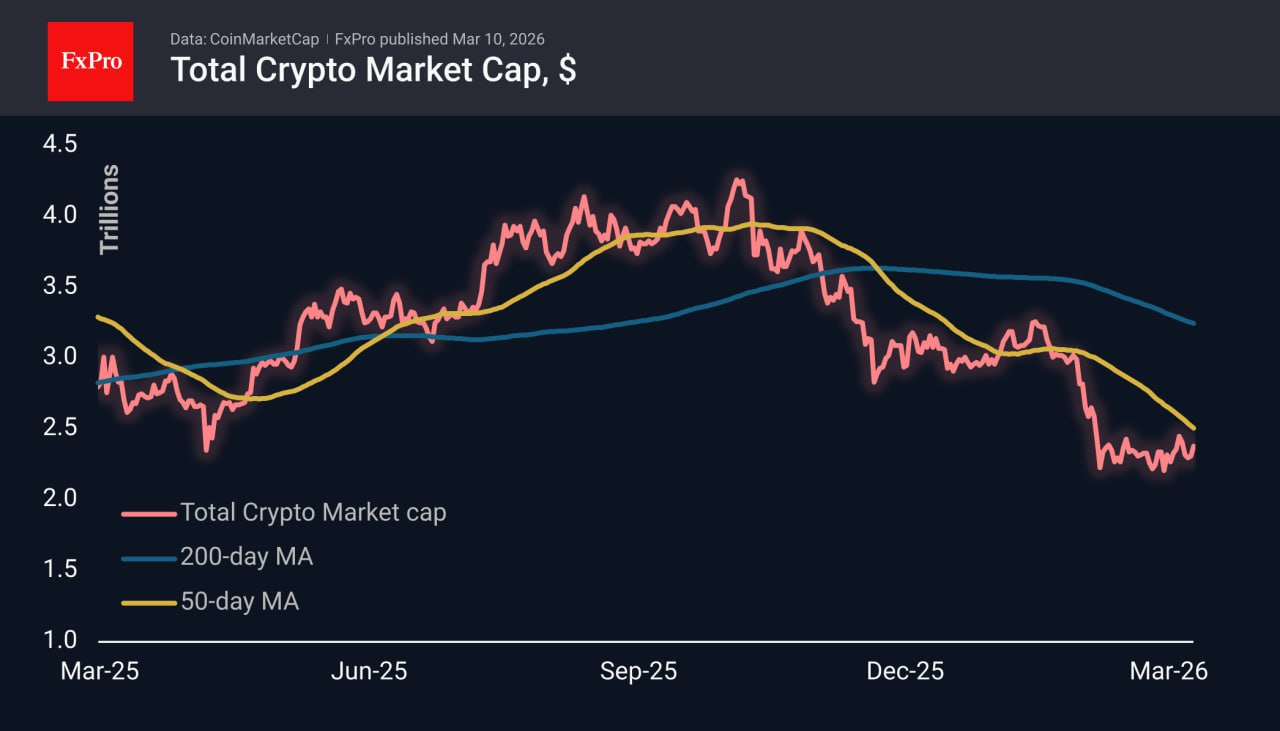Click the 3.0 y-axis value
Image resolution: width=1280 pixels, height=731 pixels.
(59, 357)
